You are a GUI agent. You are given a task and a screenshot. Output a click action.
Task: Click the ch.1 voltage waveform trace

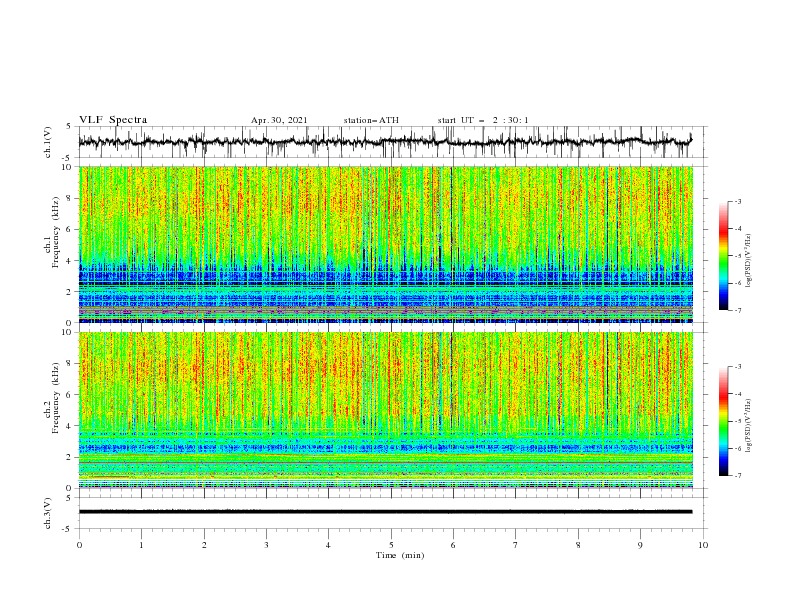[385, 142]
